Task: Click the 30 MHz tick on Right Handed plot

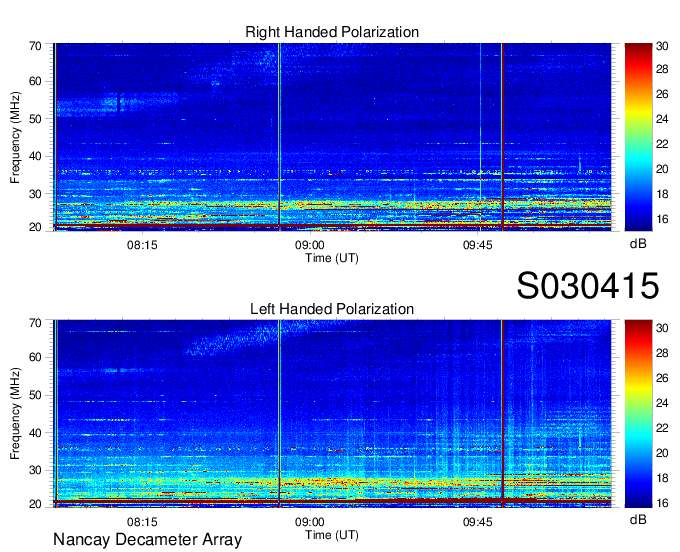Action: pyautogui.click(x=35, y=194)
